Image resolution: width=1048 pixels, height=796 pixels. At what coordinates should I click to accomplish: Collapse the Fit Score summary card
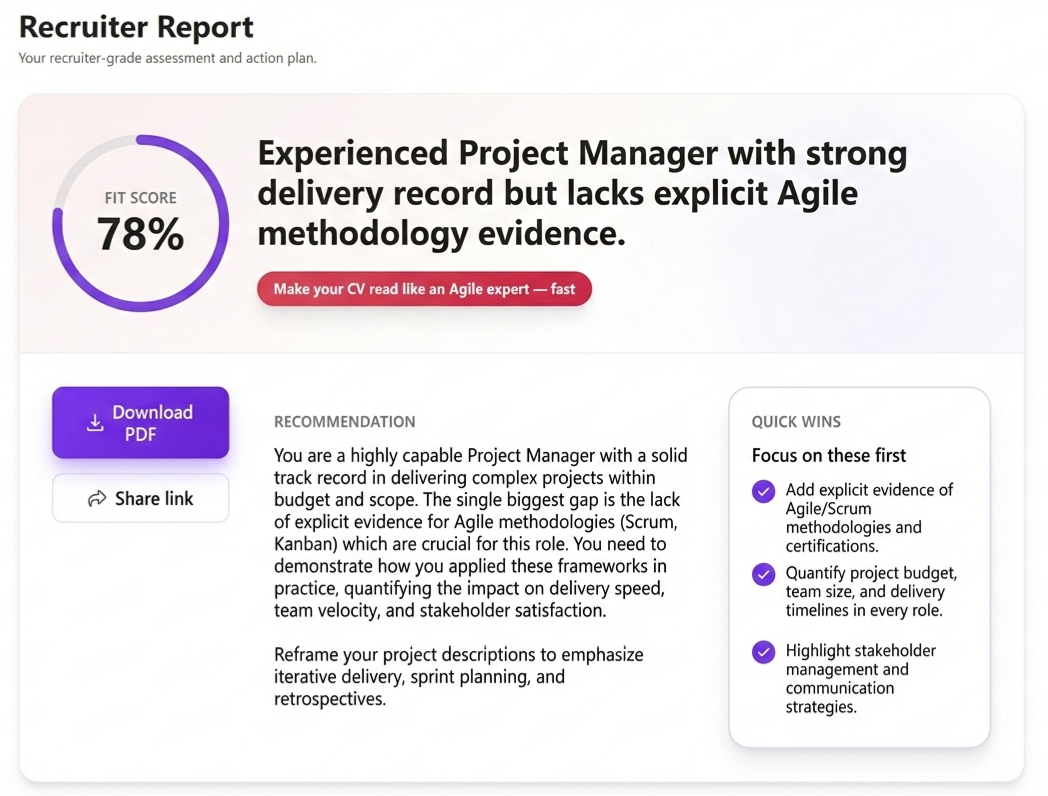tap(524, 222)
